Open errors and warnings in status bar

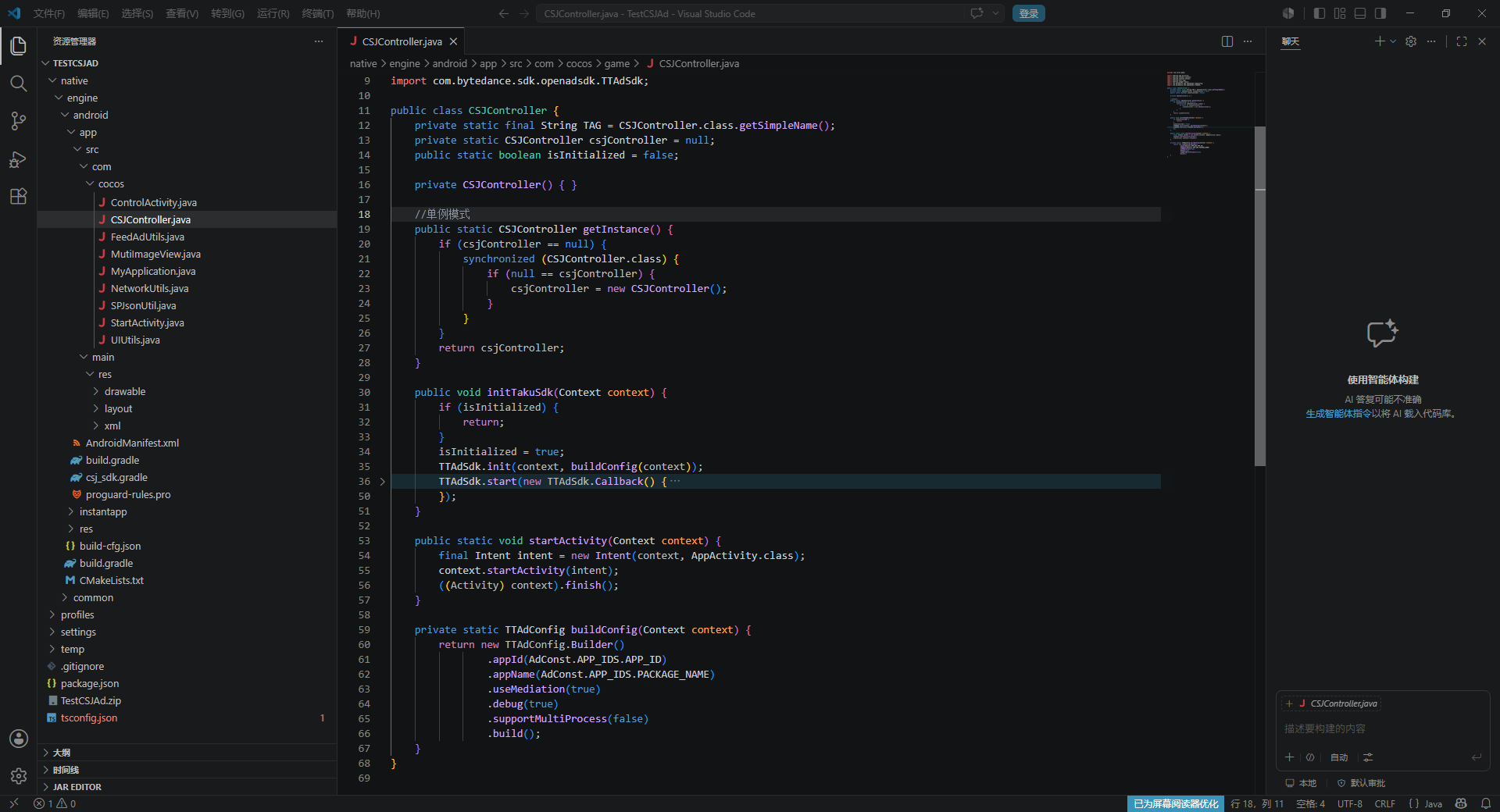coord(55,803)
